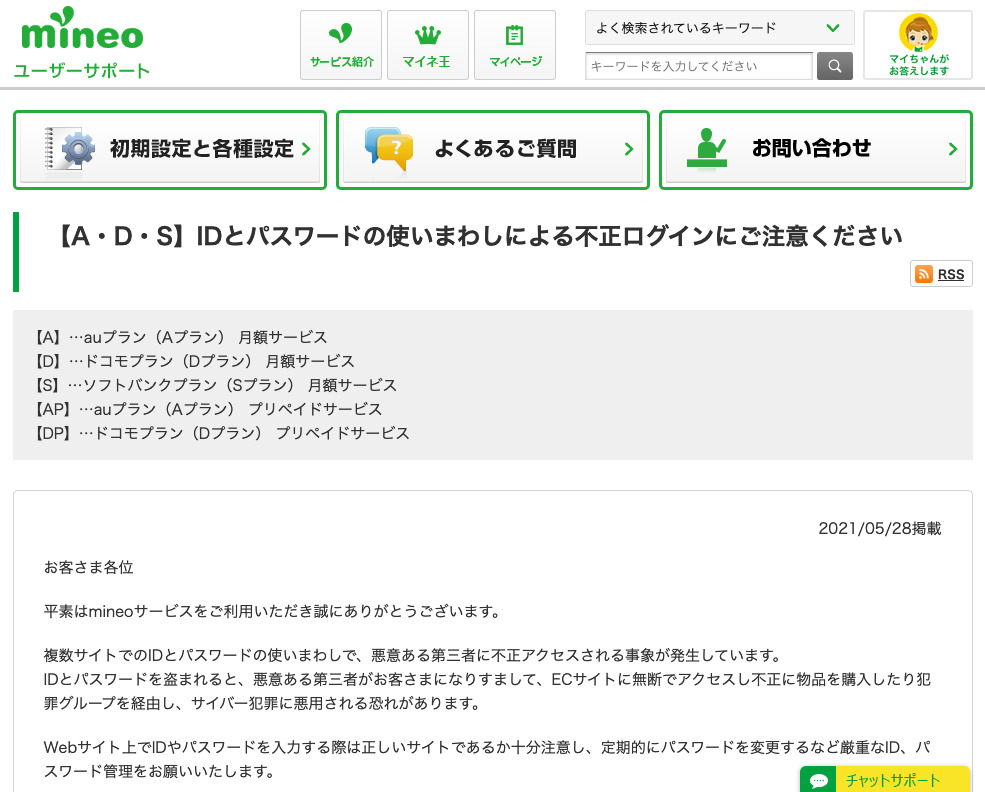Open the RSS link

click(x=950, y=274)
